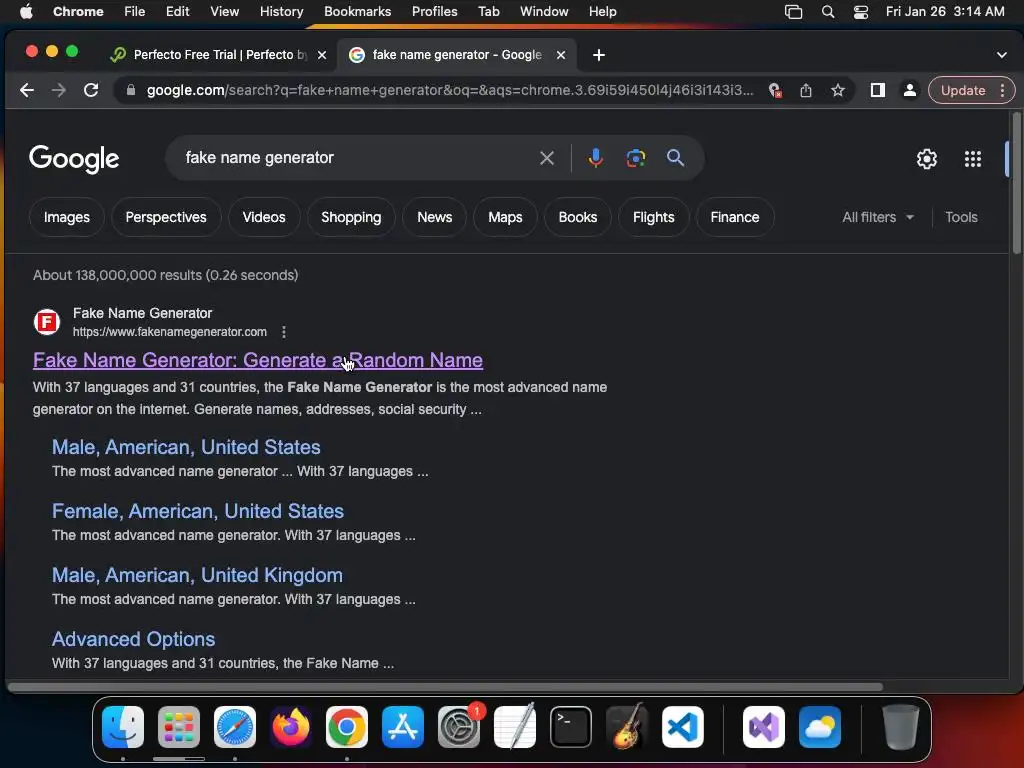
Task: Clear the search box with the X
Action: pos(547,158)
